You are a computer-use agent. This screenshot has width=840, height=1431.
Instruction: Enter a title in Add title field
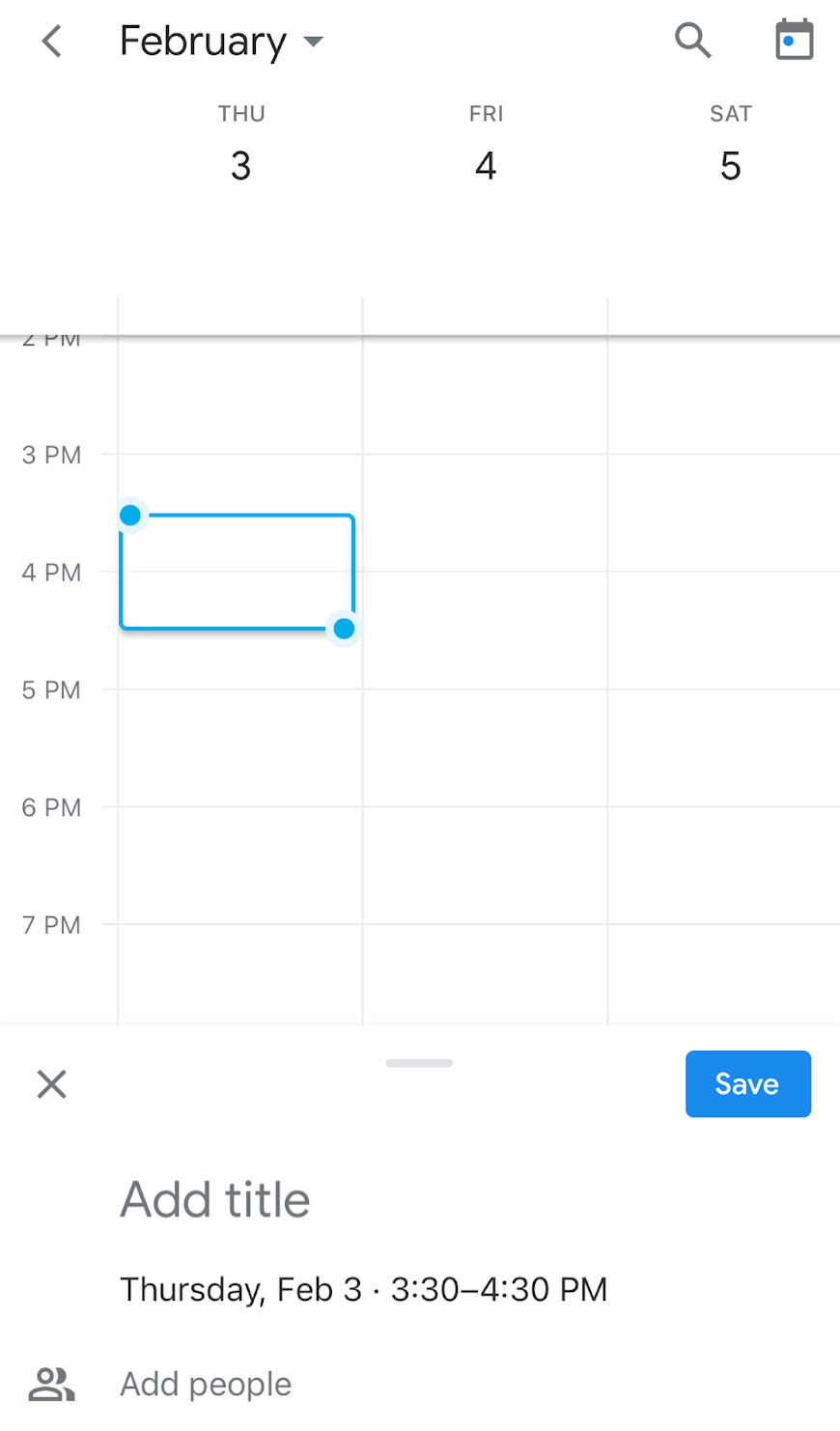pos(215,1199)
